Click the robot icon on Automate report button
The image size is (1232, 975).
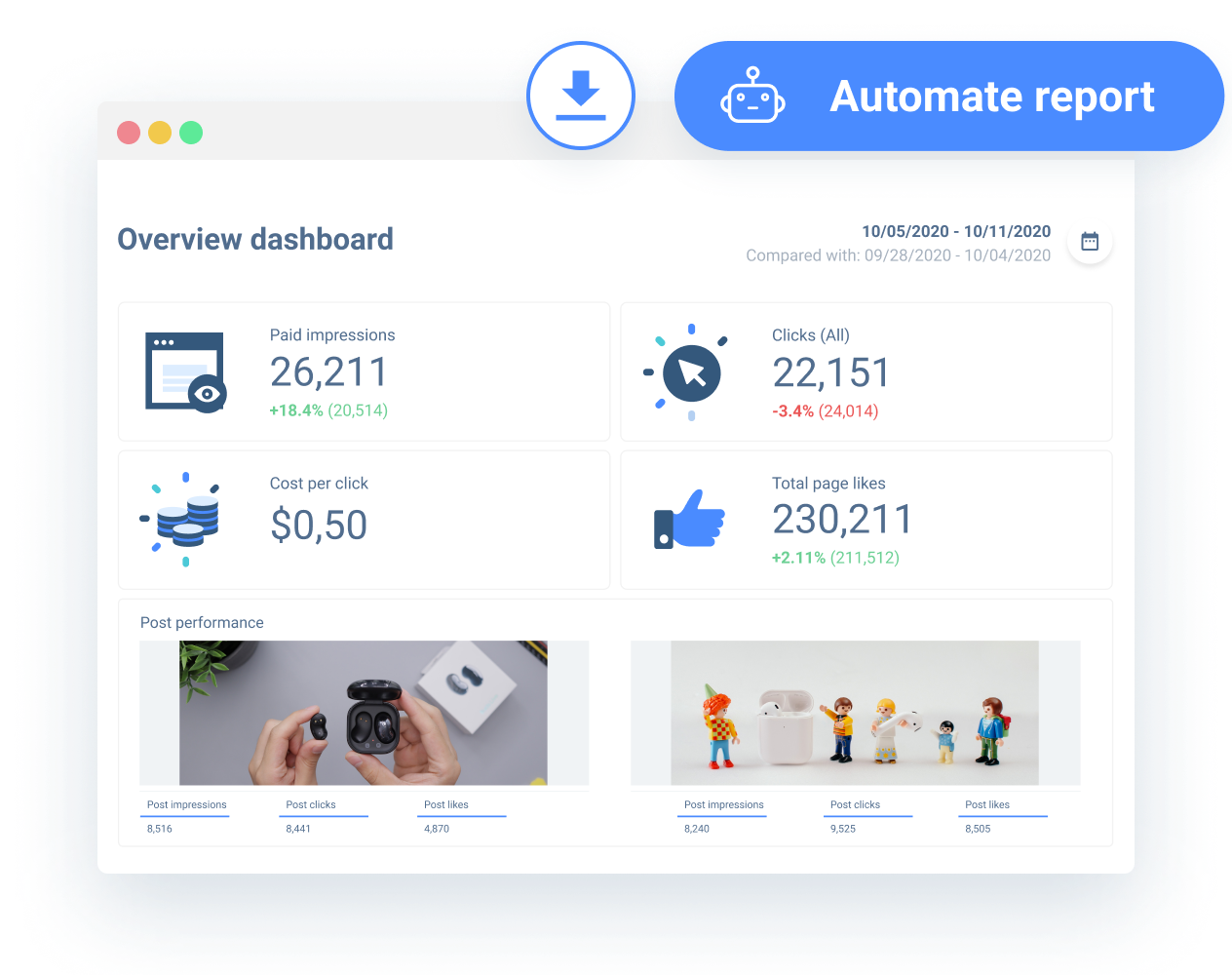pos(751,95)
